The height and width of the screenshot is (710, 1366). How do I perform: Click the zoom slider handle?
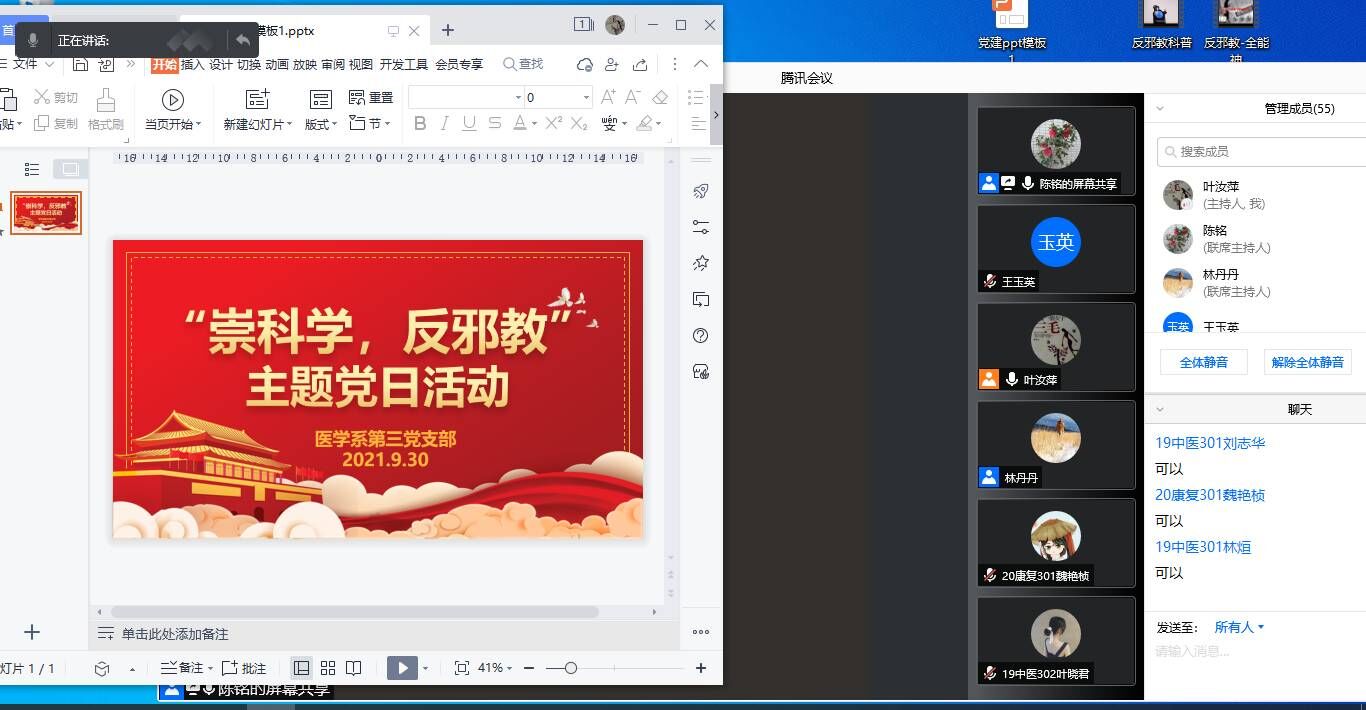coord(570,668)
